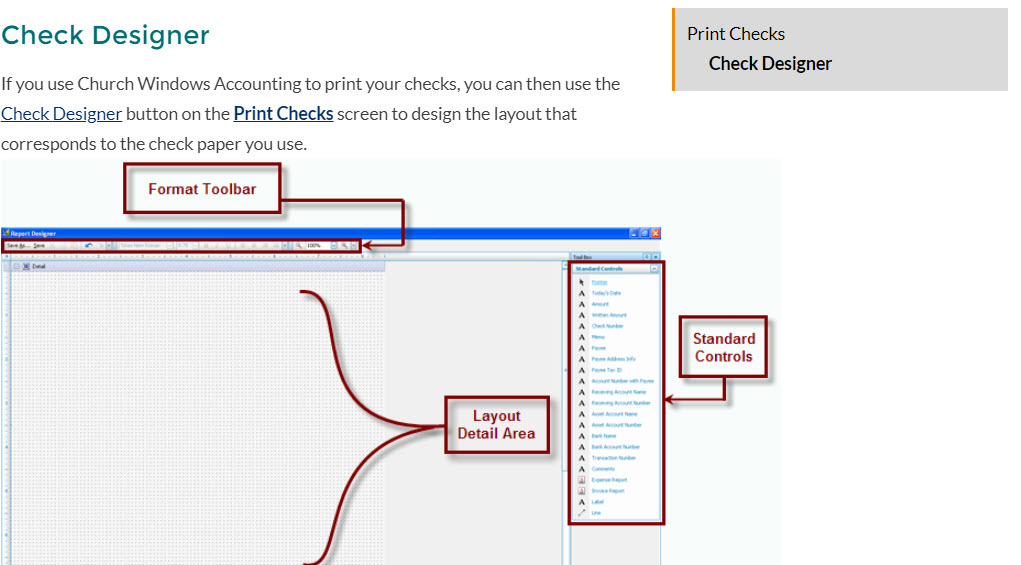Viewport: 1021px width, 565px height.
Task: Choose the Payee control
Action: click(598, 348)
